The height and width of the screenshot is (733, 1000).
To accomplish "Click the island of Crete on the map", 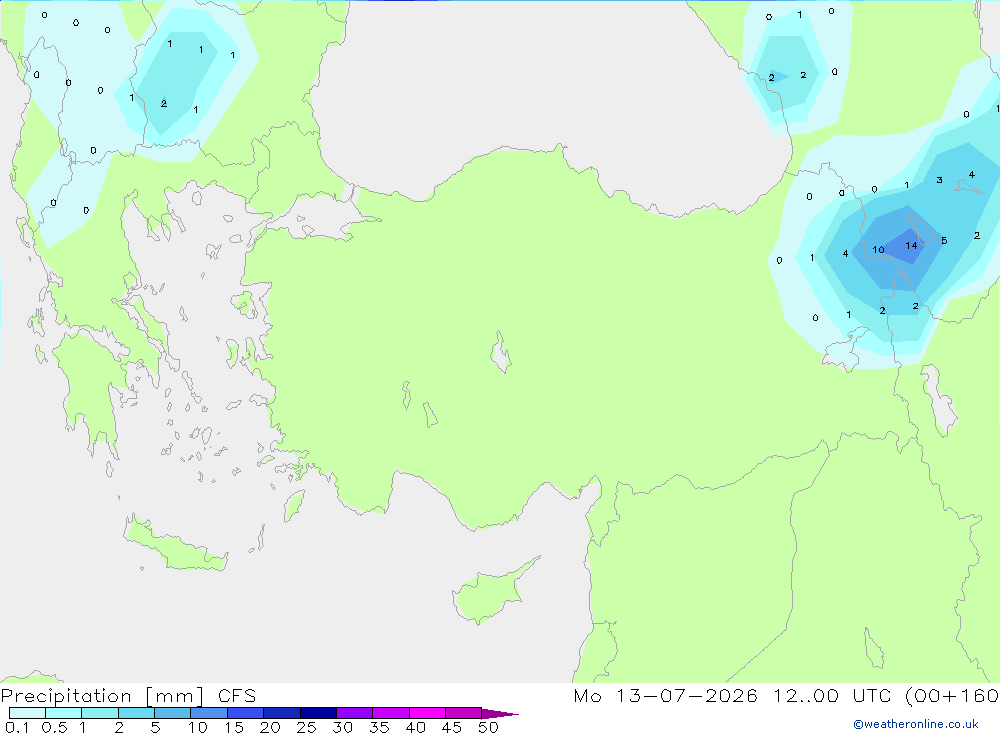I will coord(175,544).
